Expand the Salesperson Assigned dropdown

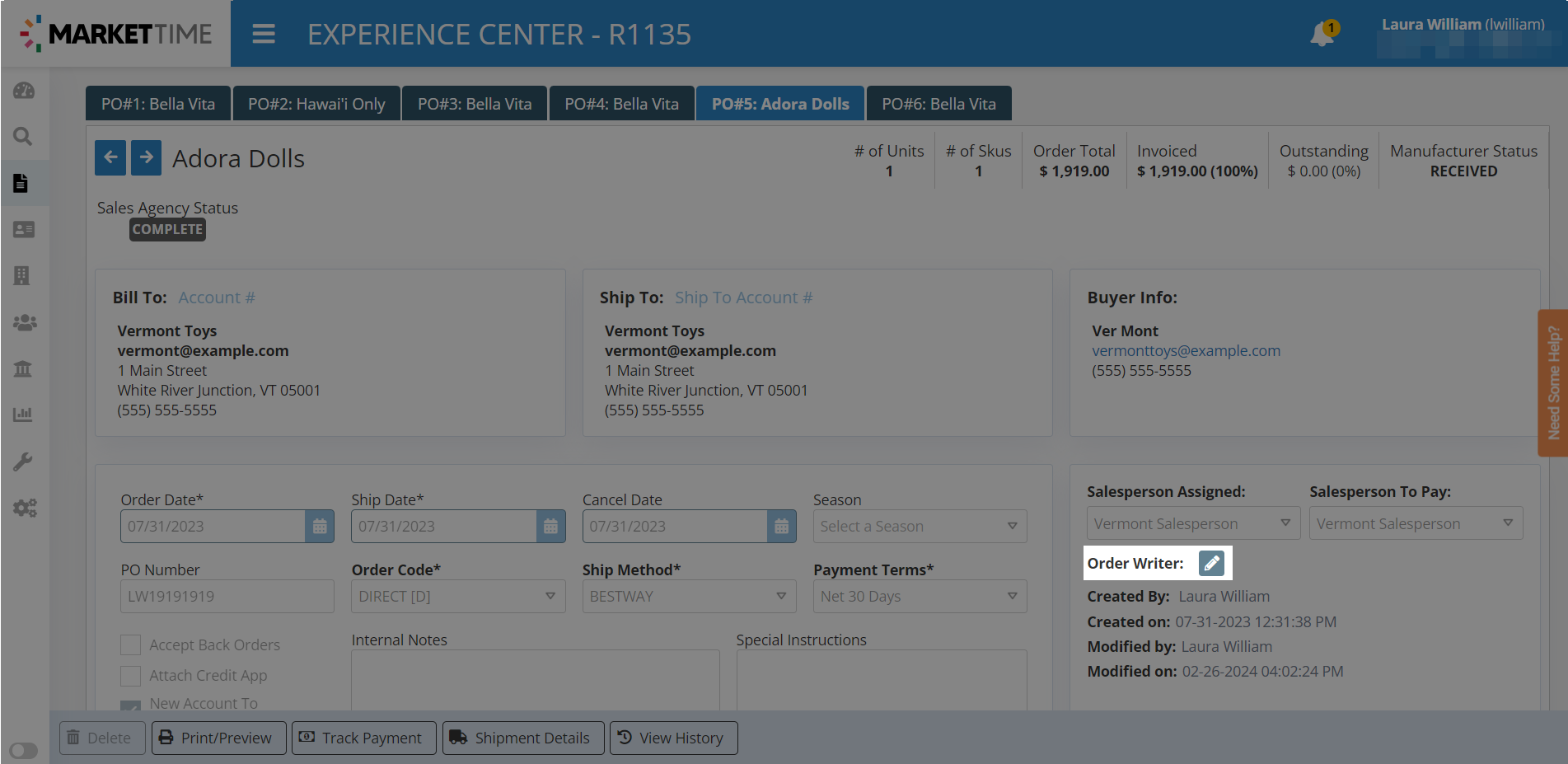[x=1192, y=524]
